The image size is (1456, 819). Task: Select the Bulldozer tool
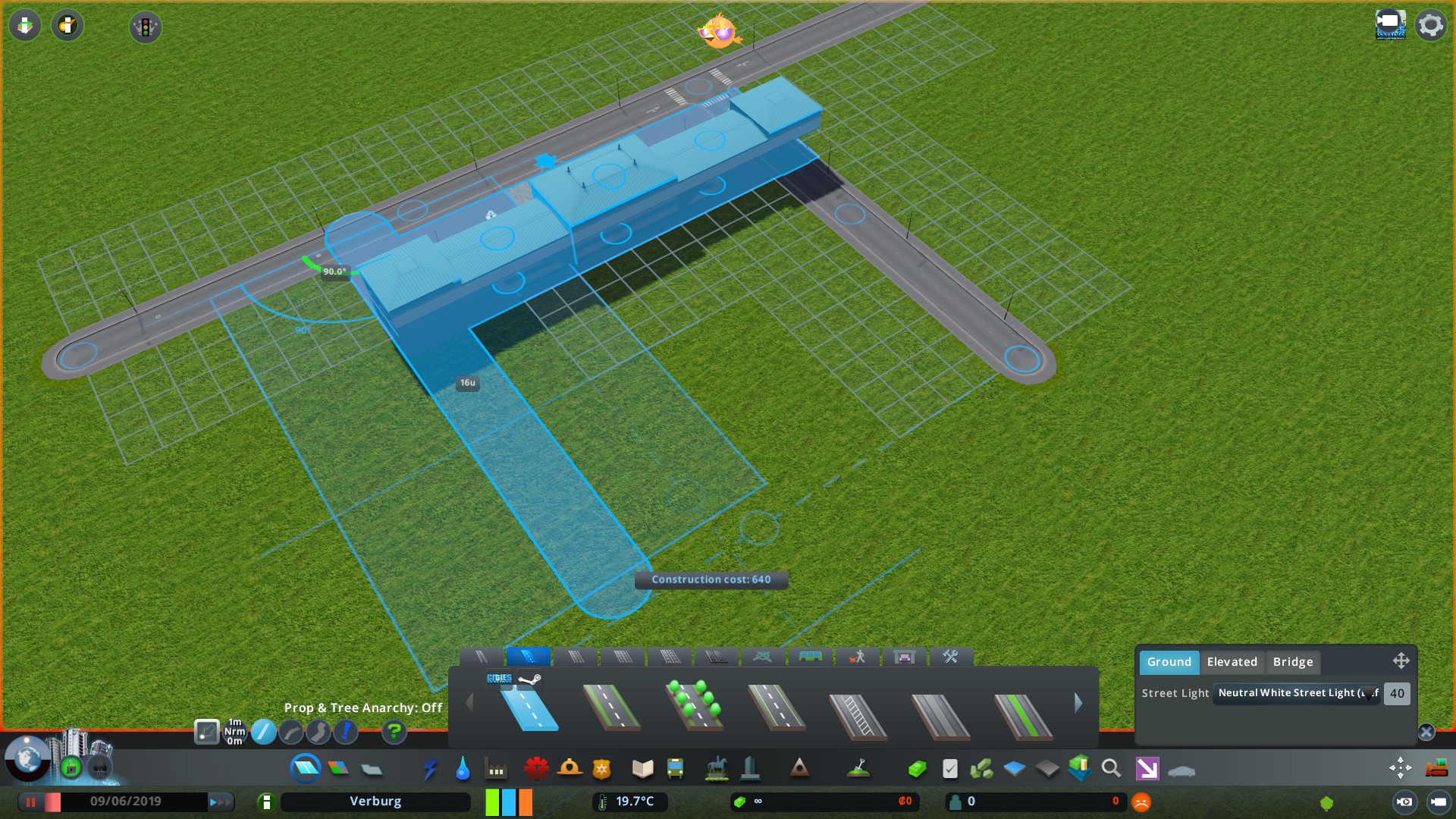pyautogui.click(x=1436, y=769)
